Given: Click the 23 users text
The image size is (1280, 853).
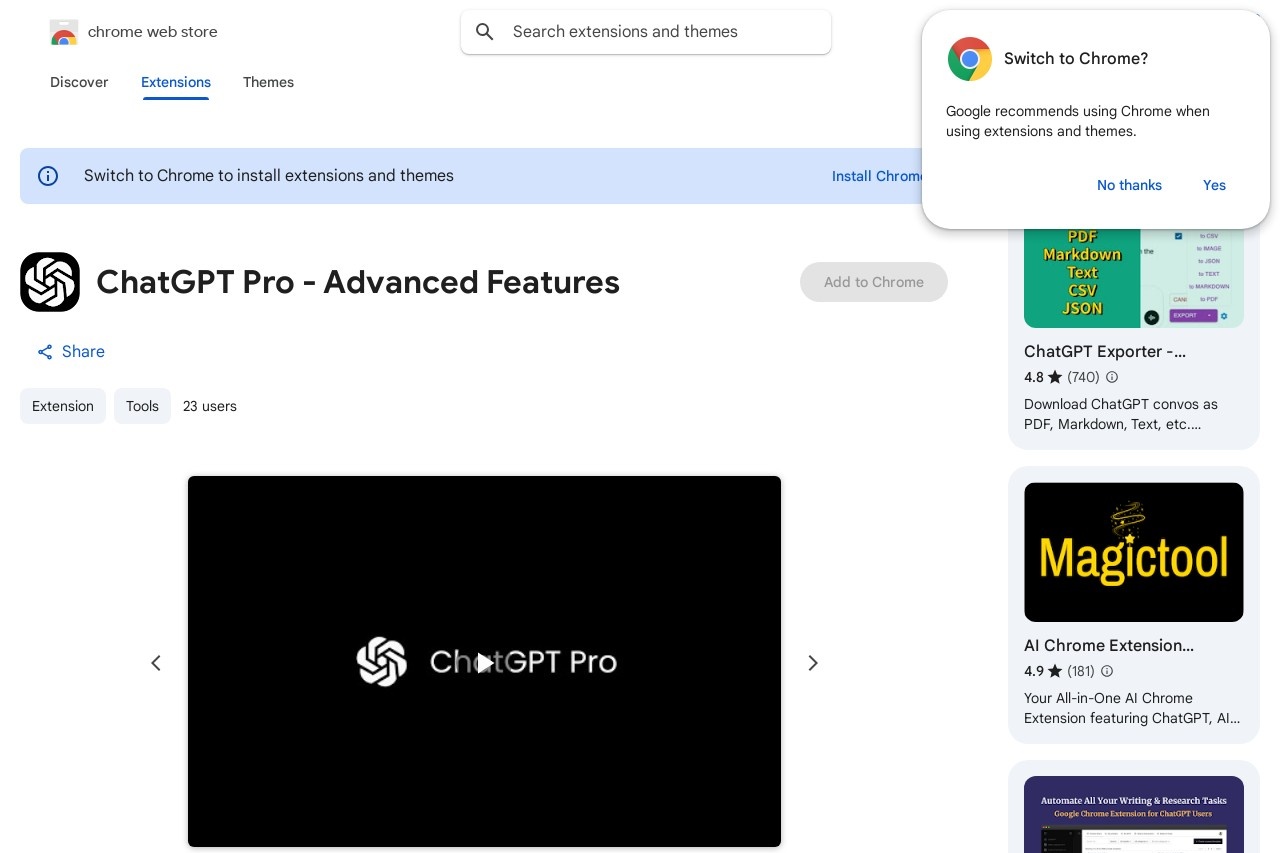Looking at the screenshot, I should [x=210, y=406].
